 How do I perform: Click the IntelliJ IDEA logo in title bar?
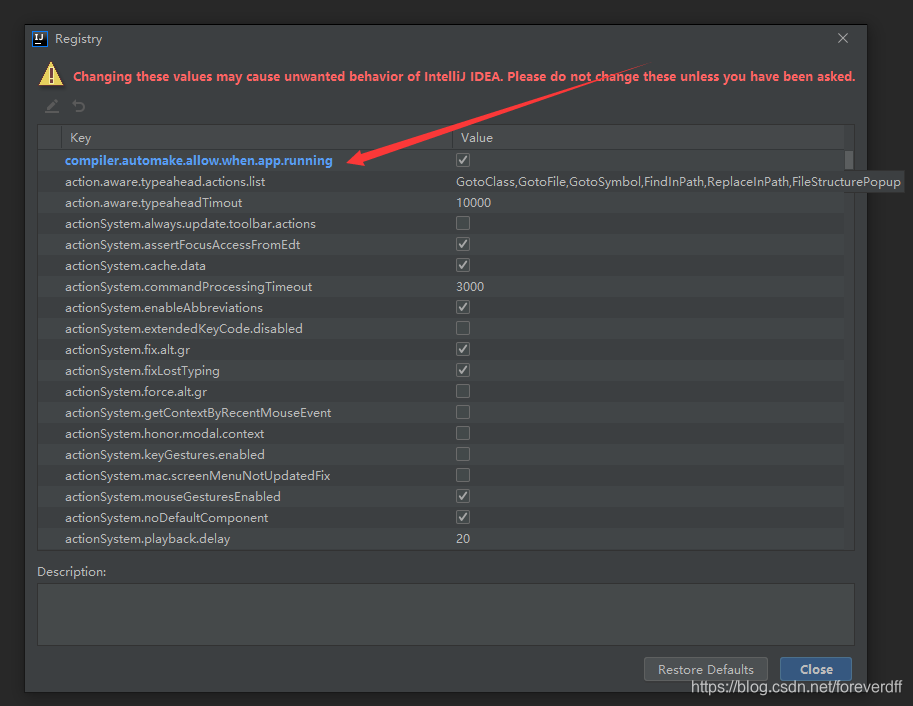40,38
